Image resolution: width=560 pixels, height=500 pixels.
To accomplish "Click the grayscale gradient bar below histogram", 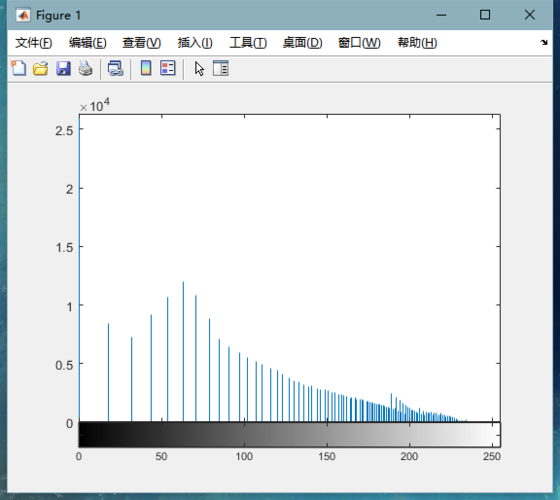I will 289,434.
